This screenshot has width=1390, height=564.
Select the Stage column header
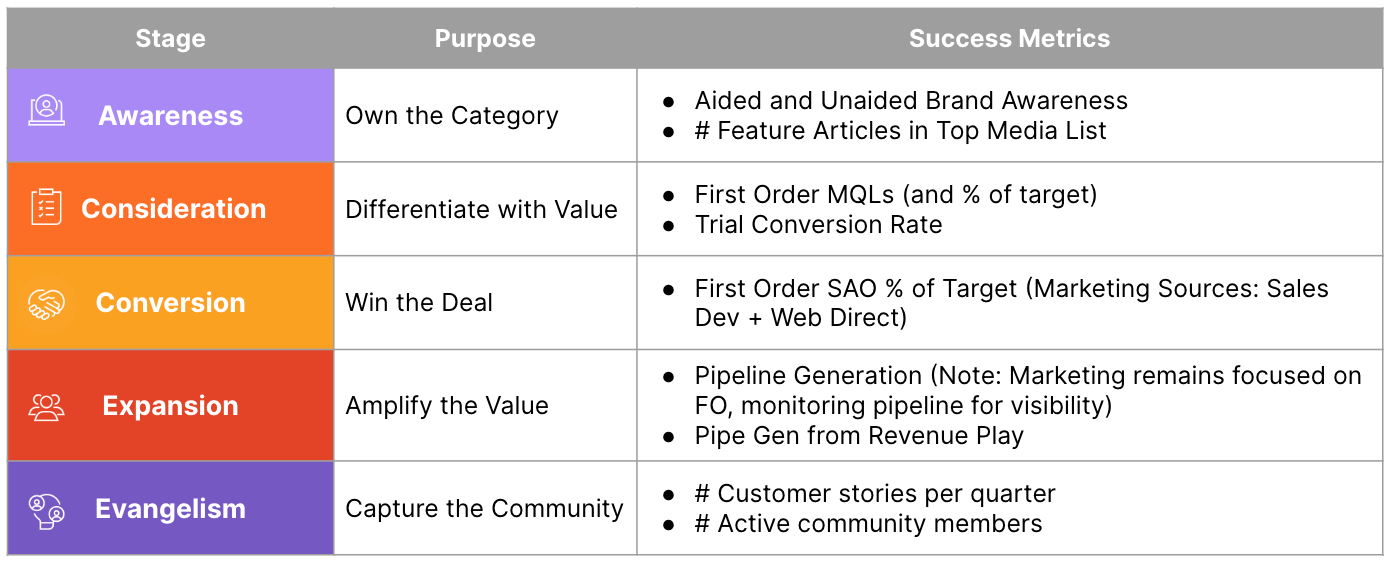pos(170,39)
